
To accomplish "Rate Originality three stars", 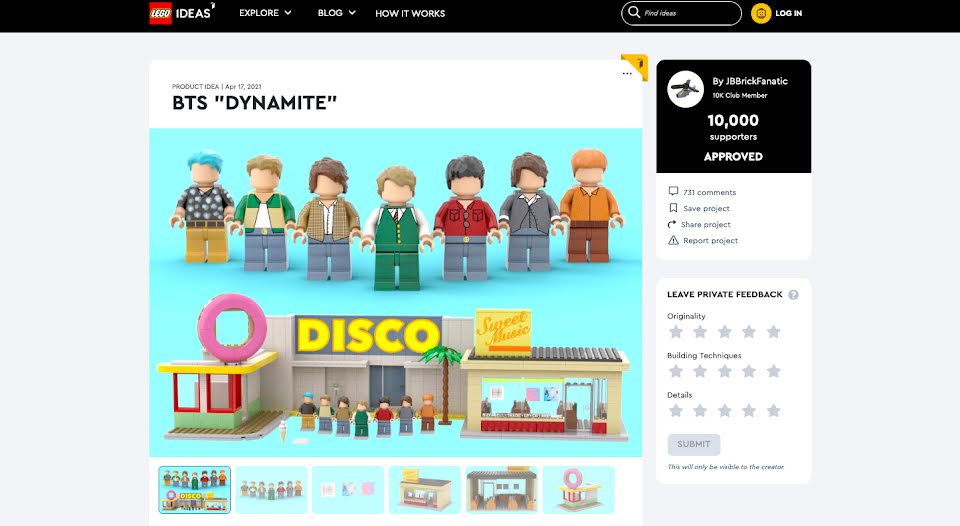I will coord(725,332).
